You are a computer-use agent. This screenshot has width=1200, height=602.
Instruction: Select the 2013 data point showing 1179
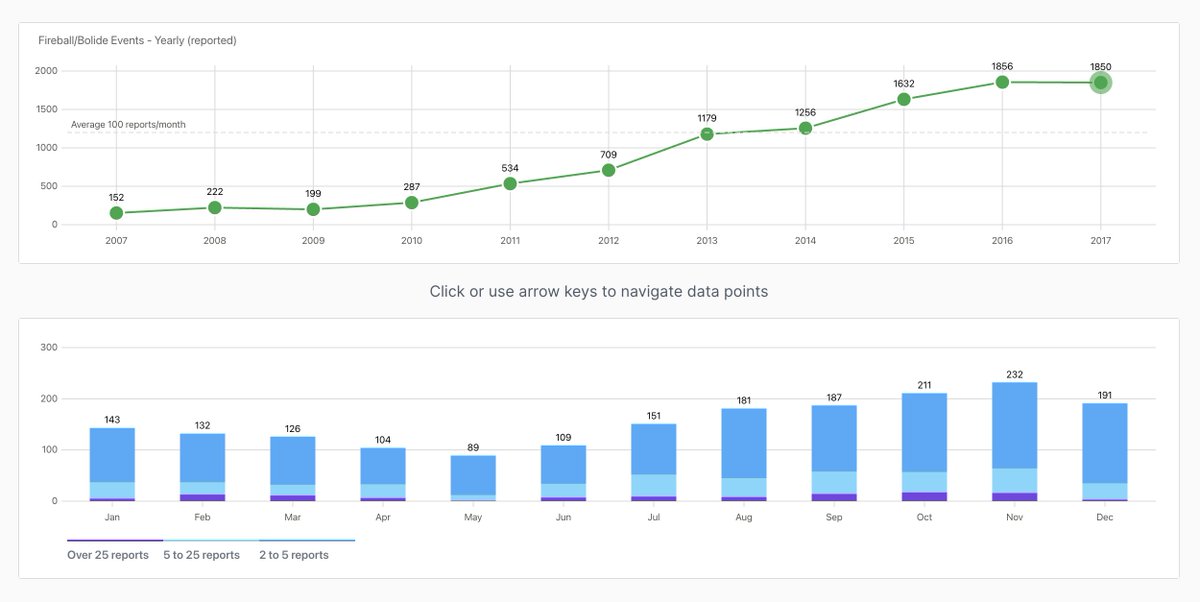[706, 134]
